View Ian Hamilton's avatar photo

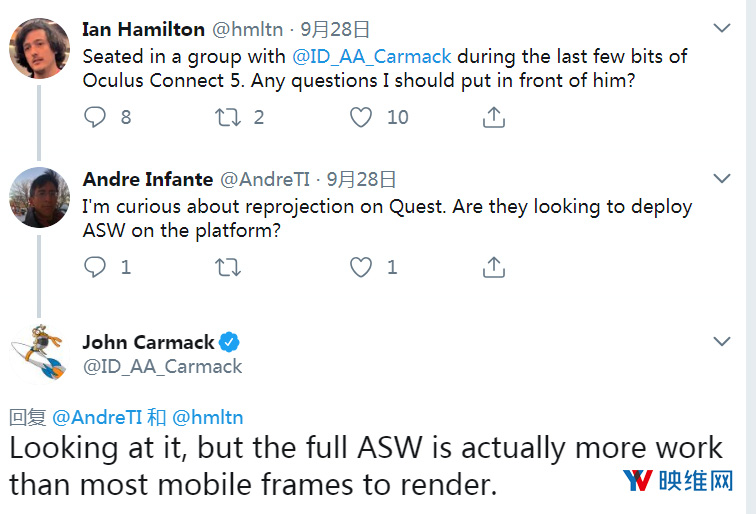click(x=40, y=48)
